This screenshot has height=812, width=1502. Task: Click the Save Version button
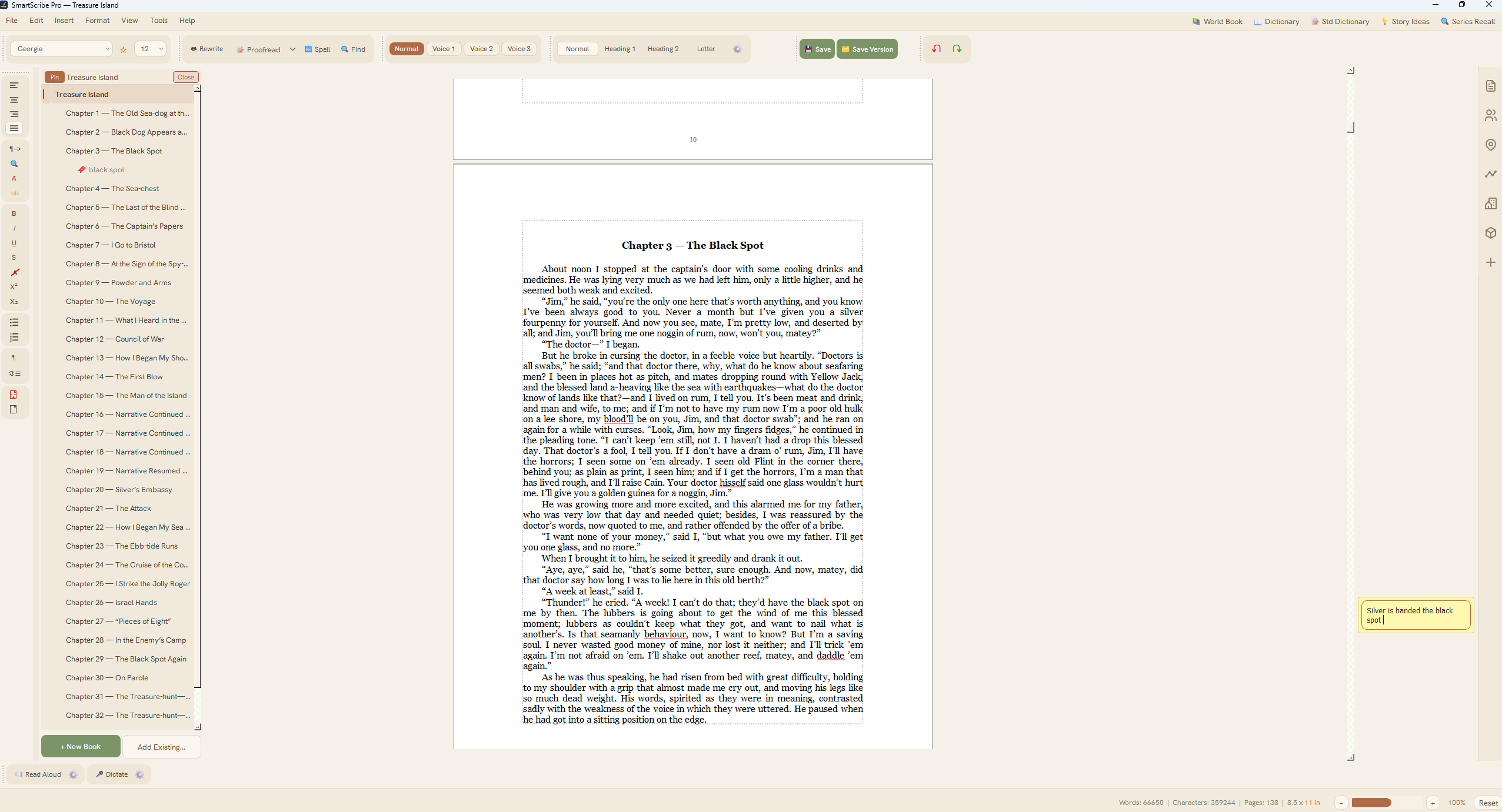[867, 49]
